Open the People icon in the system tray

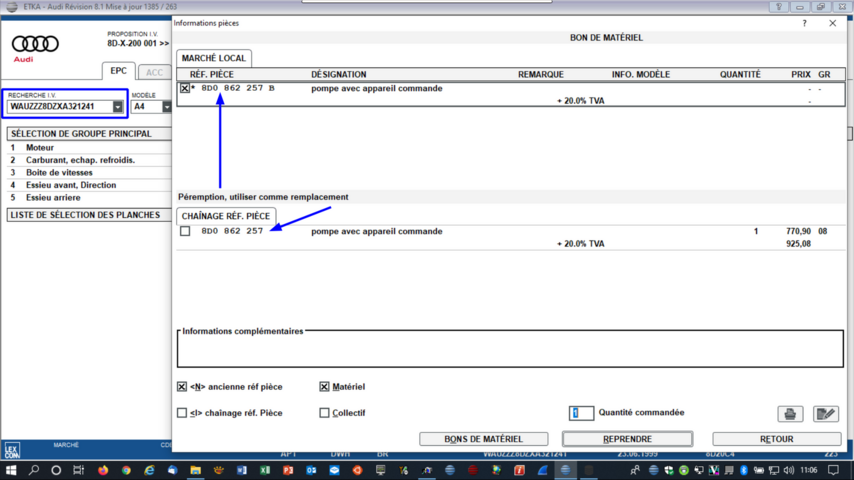635,470
